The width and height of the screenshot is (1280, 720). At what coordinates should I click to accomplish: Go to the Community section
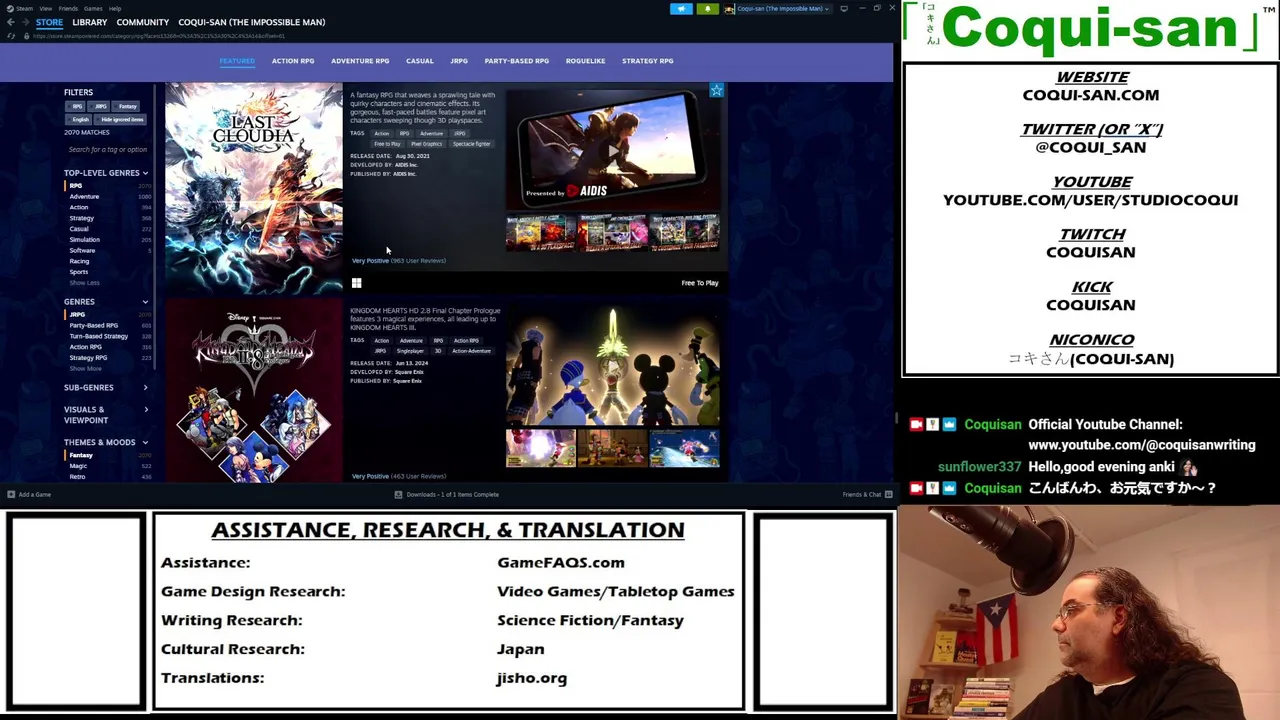143,22
